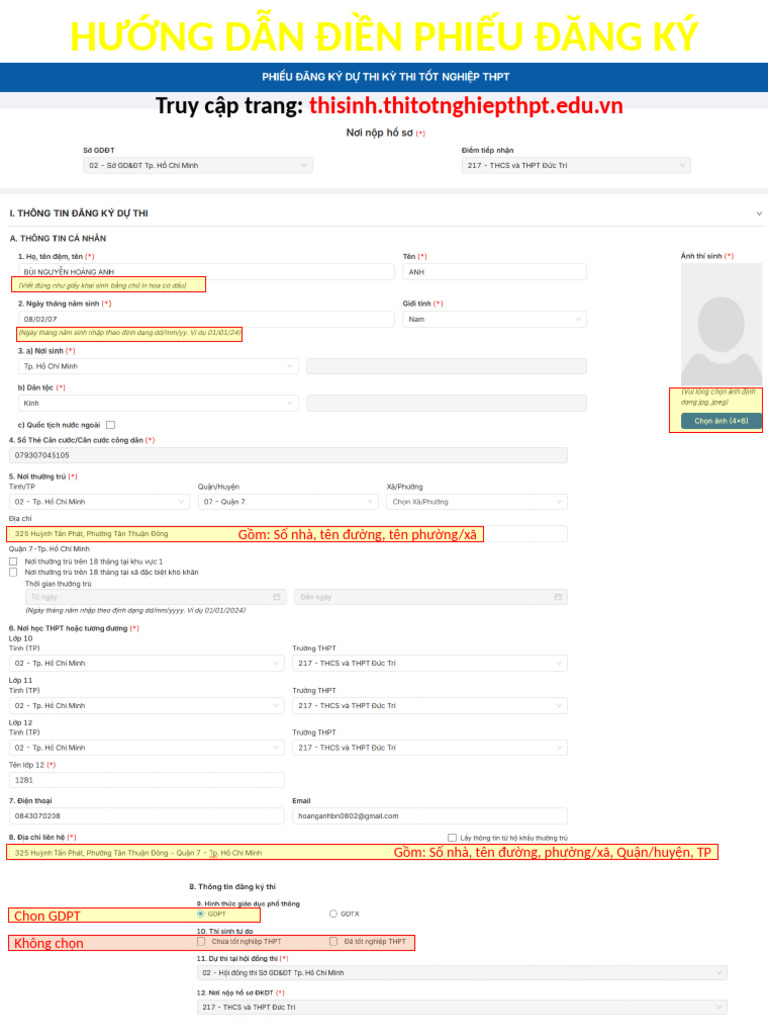Click the candidate photo placeholder

(721, 324)
